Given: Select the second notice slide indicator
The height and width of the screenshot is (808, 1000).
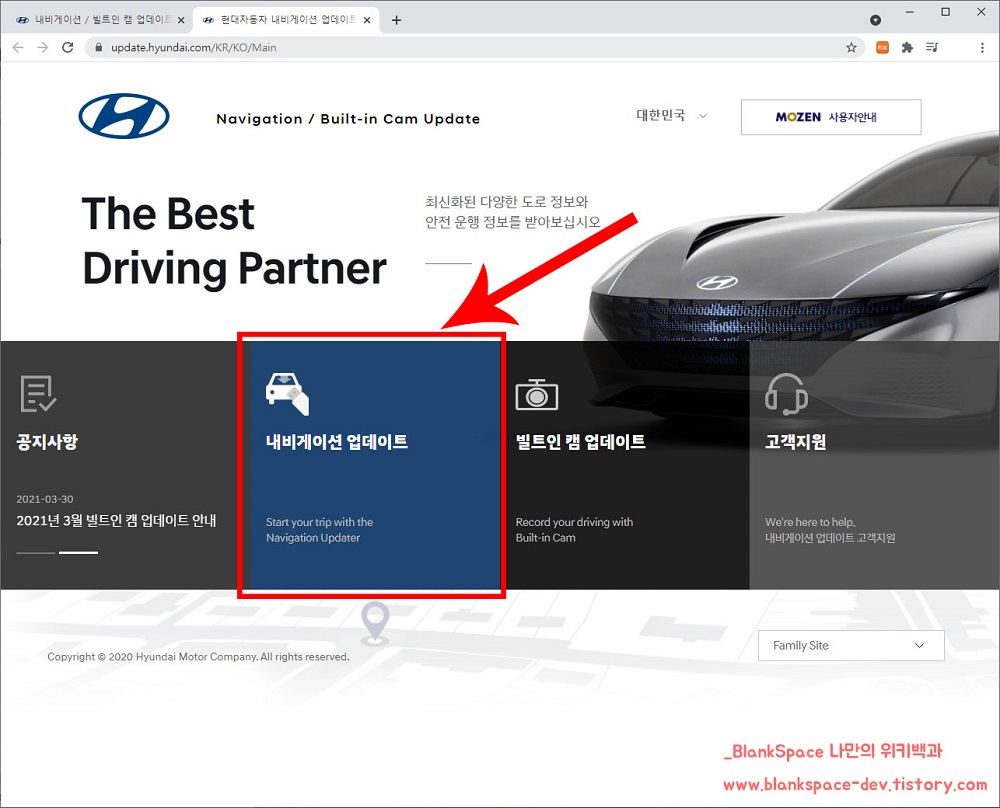Looking at the screenshot, I should pyautogui.click(x=78, y=553).
